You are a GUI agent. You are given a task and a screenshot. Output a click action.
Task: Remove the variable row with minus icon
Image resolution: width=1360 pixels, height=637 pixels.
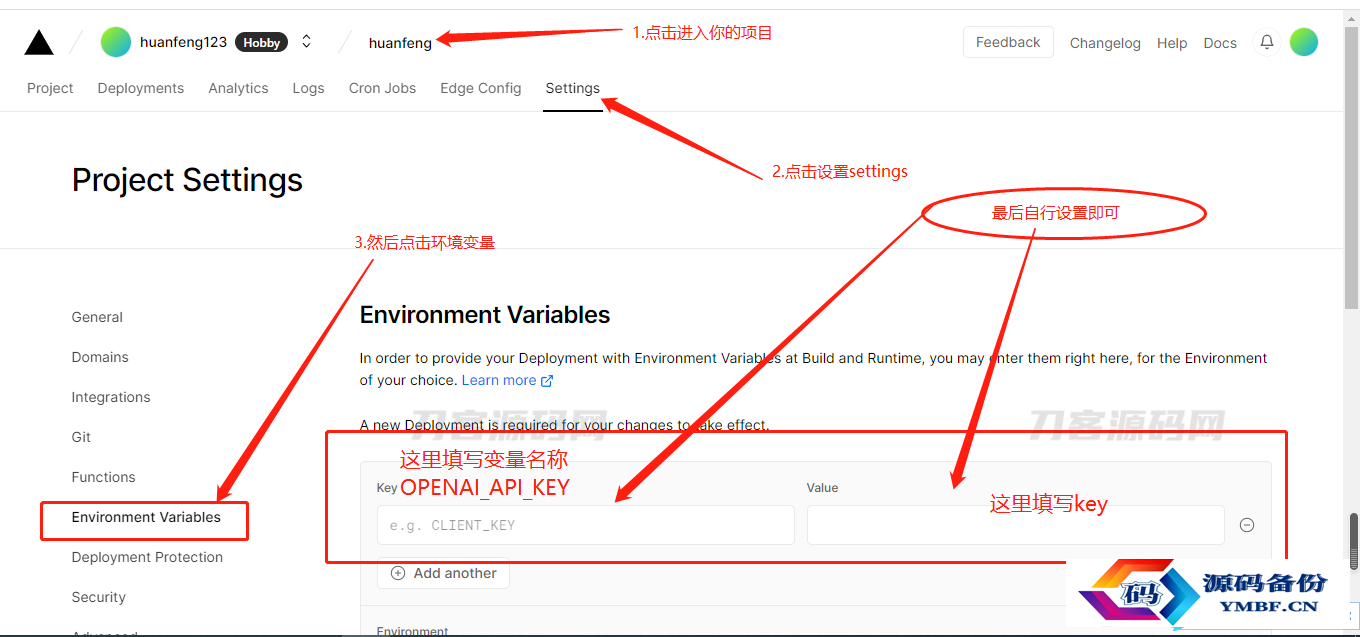tap(1247, 525)
